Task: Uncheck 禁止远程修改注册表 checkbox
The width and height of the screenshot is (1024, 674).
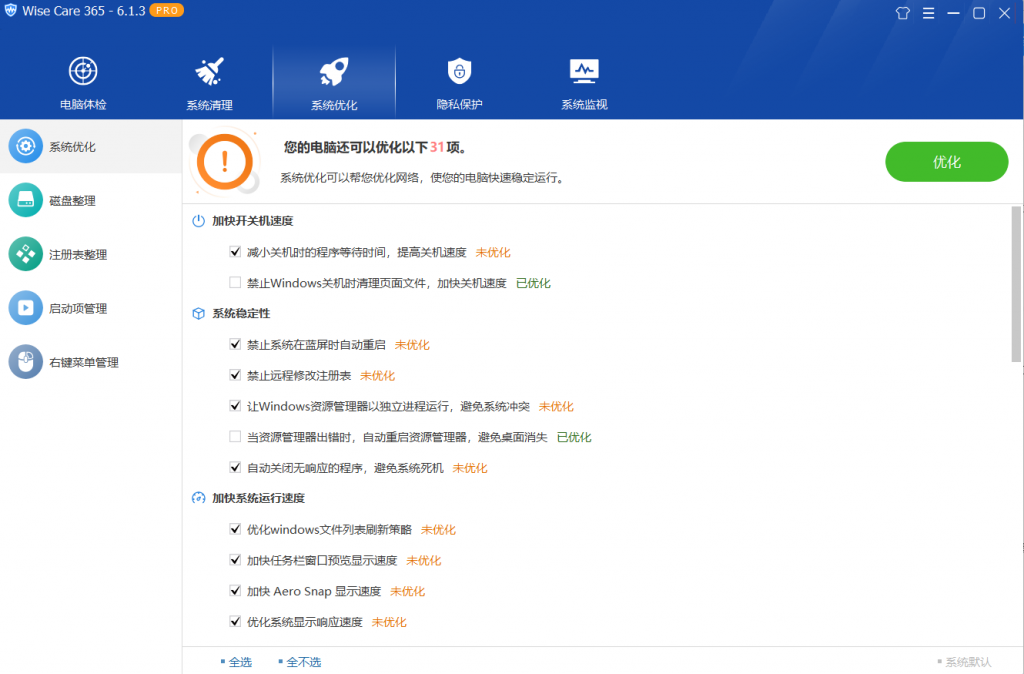Action: (235, 375)
